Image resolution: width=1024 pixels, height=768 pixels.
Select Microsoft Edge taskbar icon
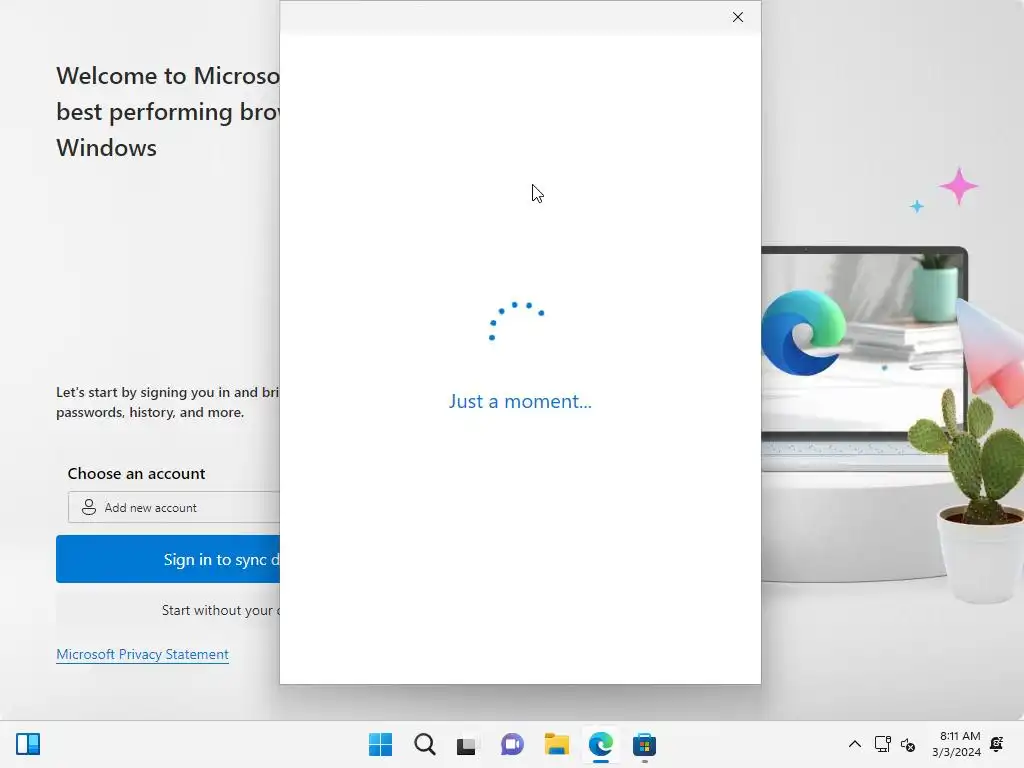click(x=601, y=744)
